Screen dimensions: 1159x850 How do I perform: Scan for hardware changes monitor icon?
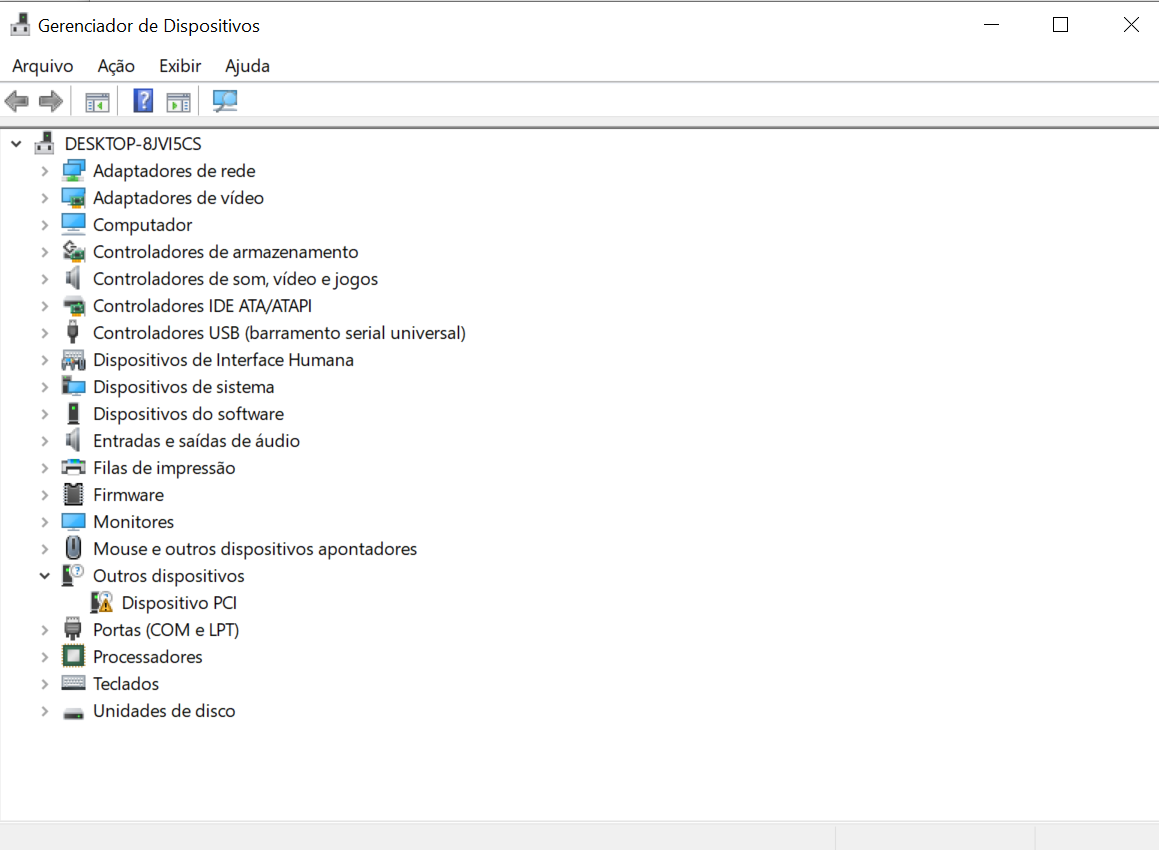click(x=225, y=101)
